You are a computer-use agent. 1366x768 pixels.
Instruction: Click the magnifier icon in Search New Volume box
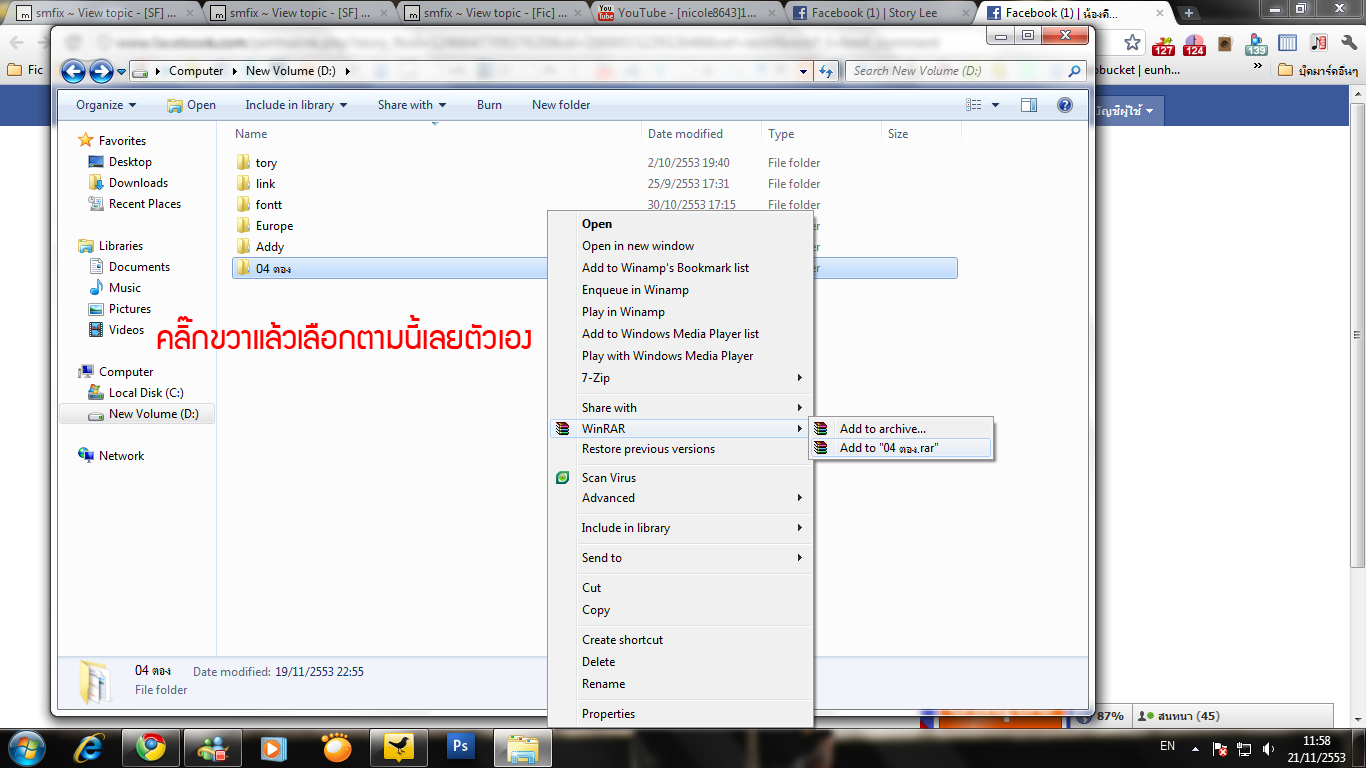pos(1075,71)
